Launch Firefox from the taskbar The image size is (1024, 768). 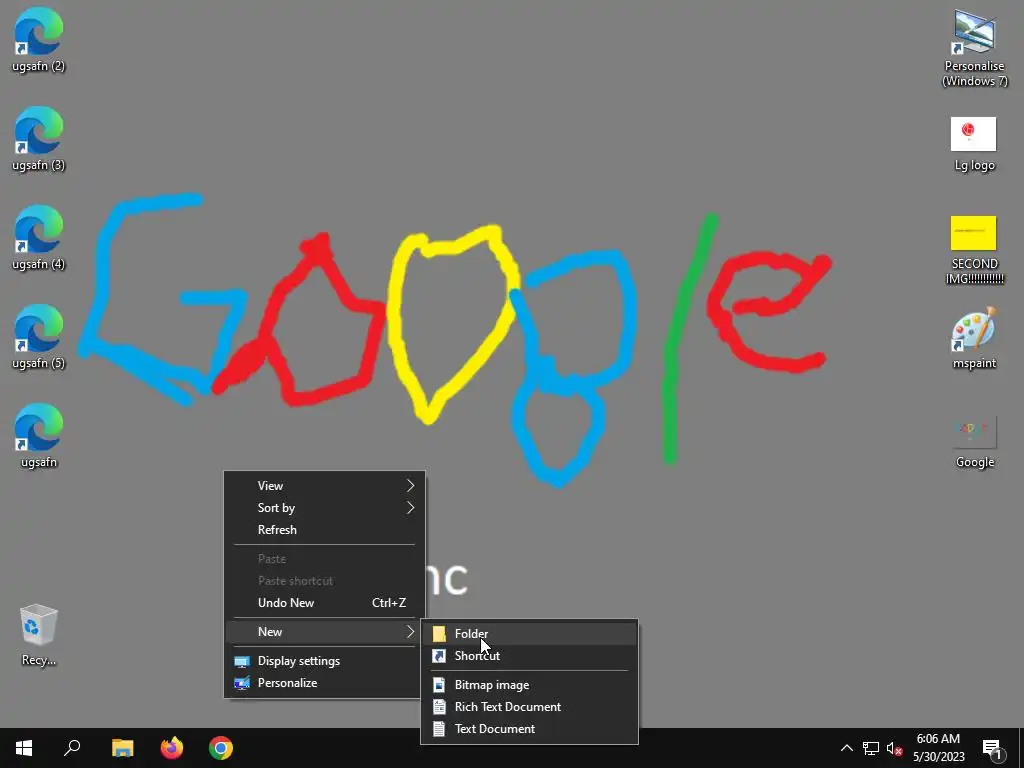point(172,748)
